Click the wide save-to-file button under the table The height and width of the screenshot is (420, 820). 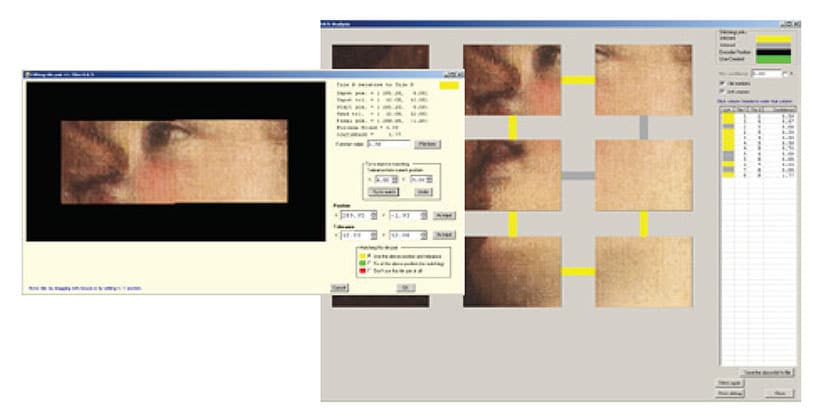pyautogui.click(x=767, y=372)
